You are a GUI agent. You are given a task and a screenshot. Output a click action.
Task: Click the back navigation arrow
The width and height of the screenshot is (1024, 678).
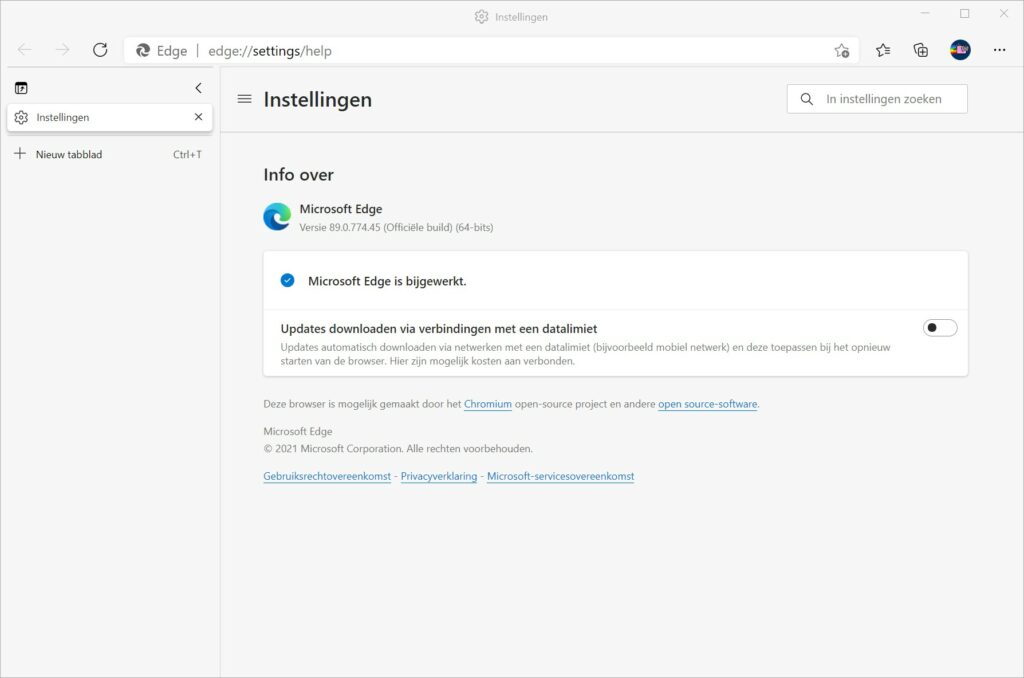tap(25, 50)
